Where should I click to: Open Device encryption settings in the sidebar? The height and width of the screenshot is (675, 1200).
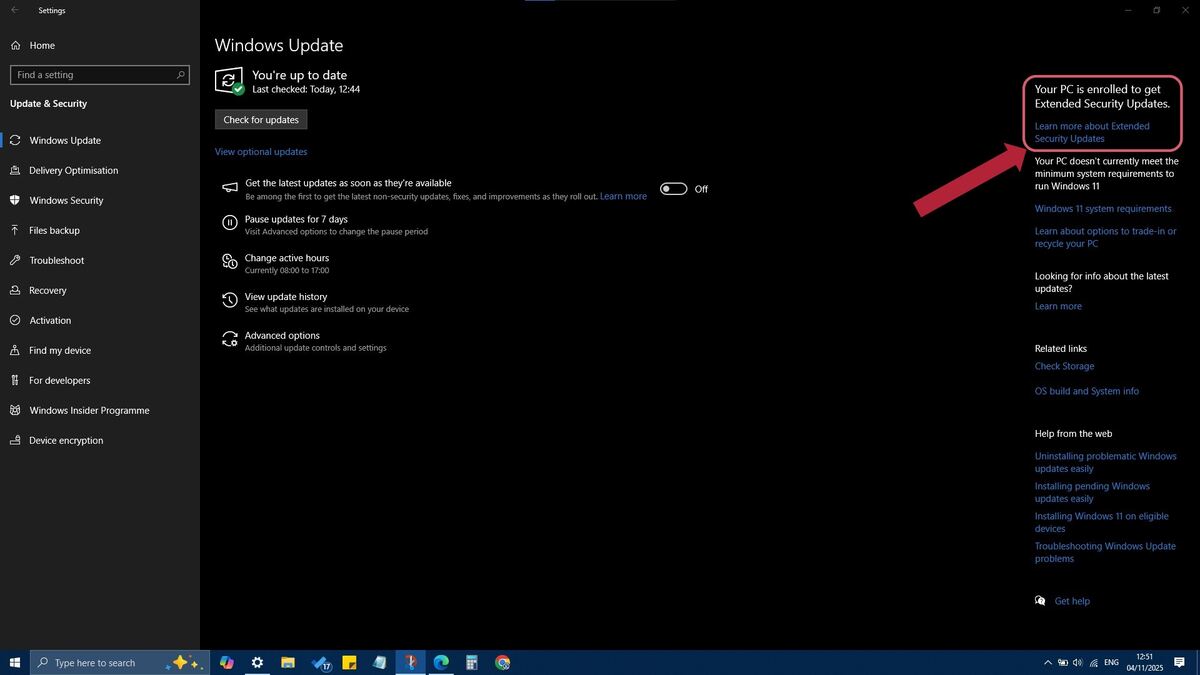[66, 440]
